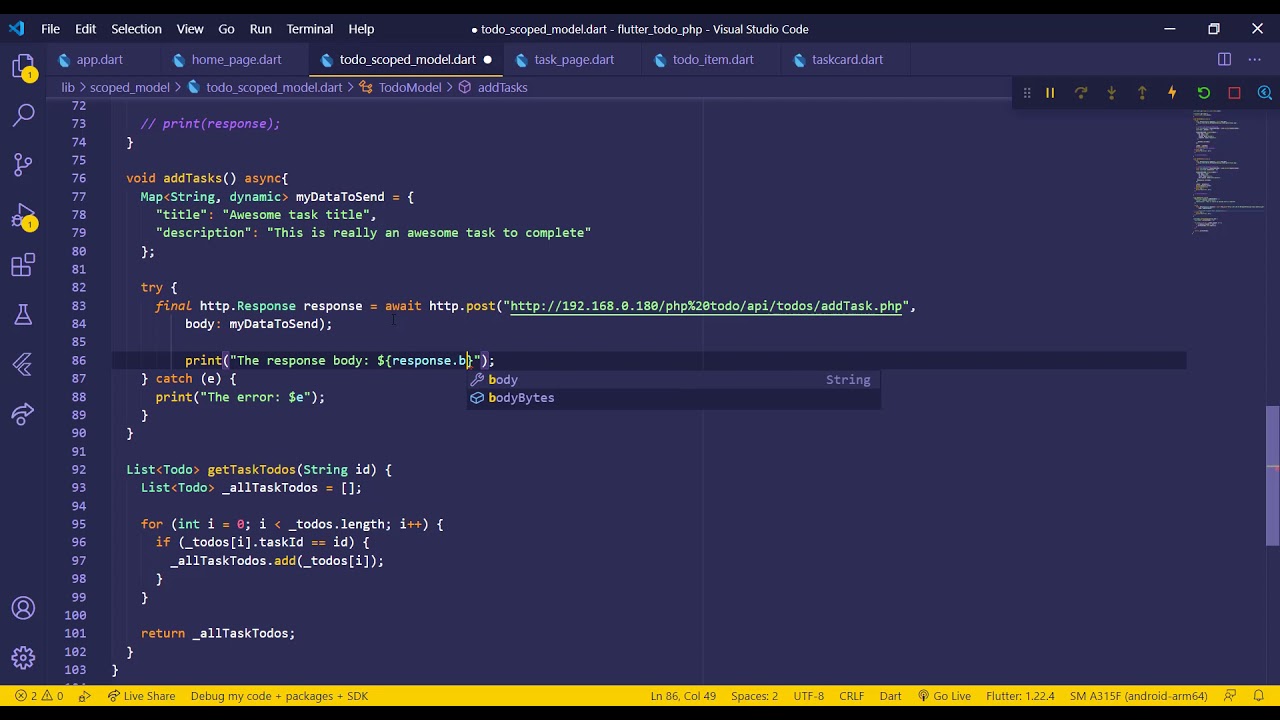The image size is (1280, 720).
Task: Stop debugging with the red square
Action: [1234, 93]
